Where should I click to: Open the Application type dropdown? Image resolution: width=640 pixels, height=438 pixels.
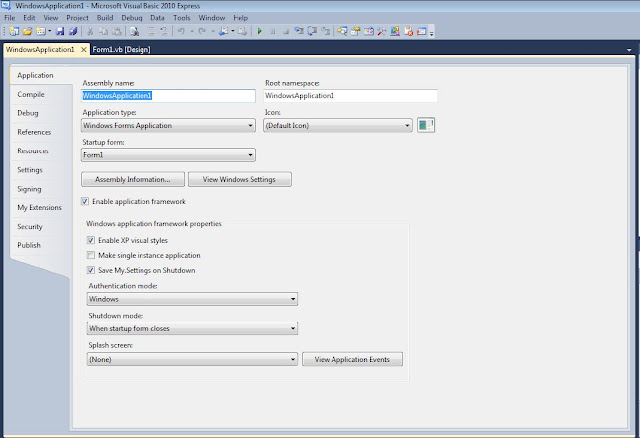(x=168, y=125)
